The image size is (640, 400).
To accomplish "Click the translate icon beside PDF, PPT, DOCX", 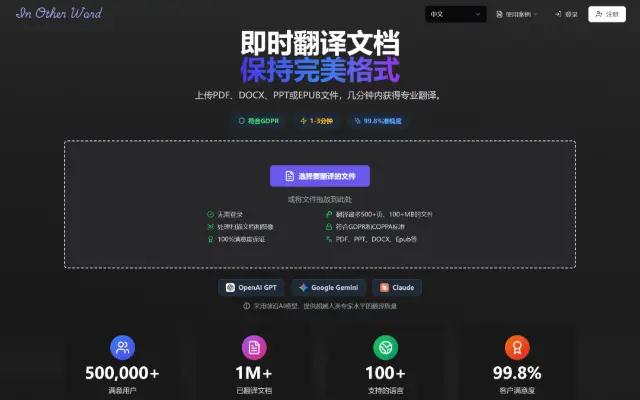I will point(329,239).
